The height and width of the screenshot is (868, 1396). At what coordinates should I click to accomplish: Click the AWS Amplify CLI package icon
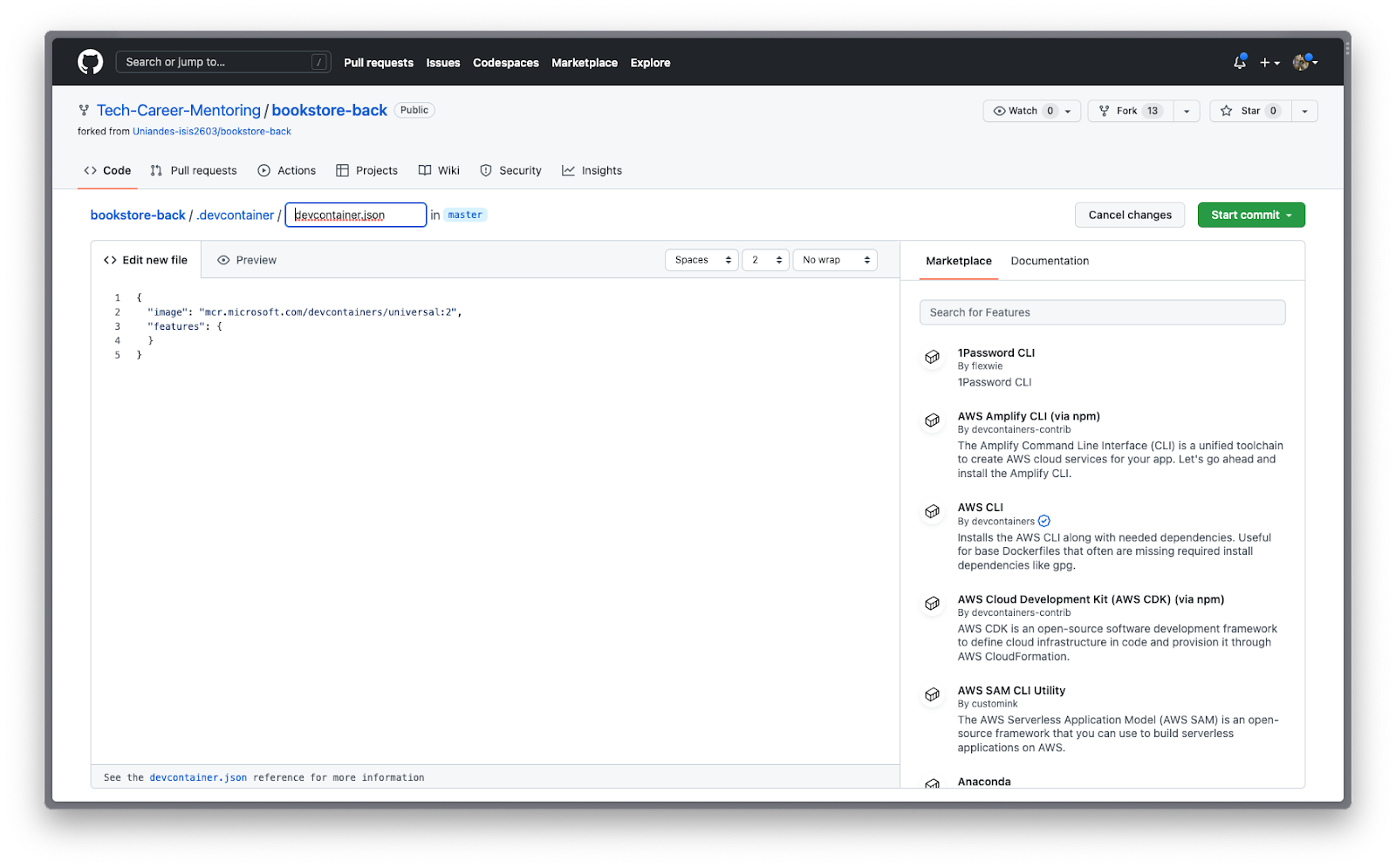tap(932, 420)
